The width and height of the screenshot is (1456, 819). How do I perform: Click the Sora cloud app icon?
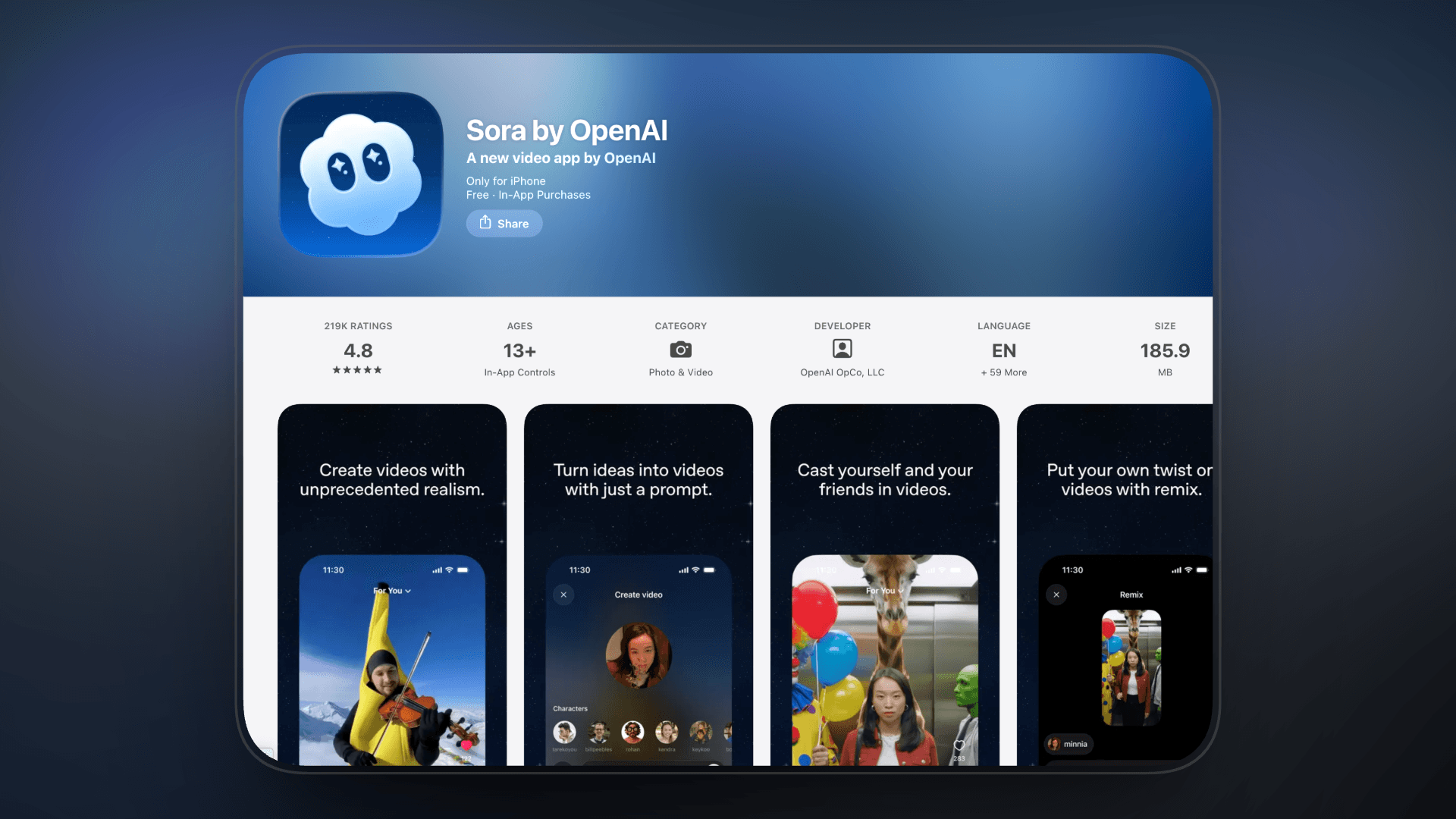coord(361,174)
